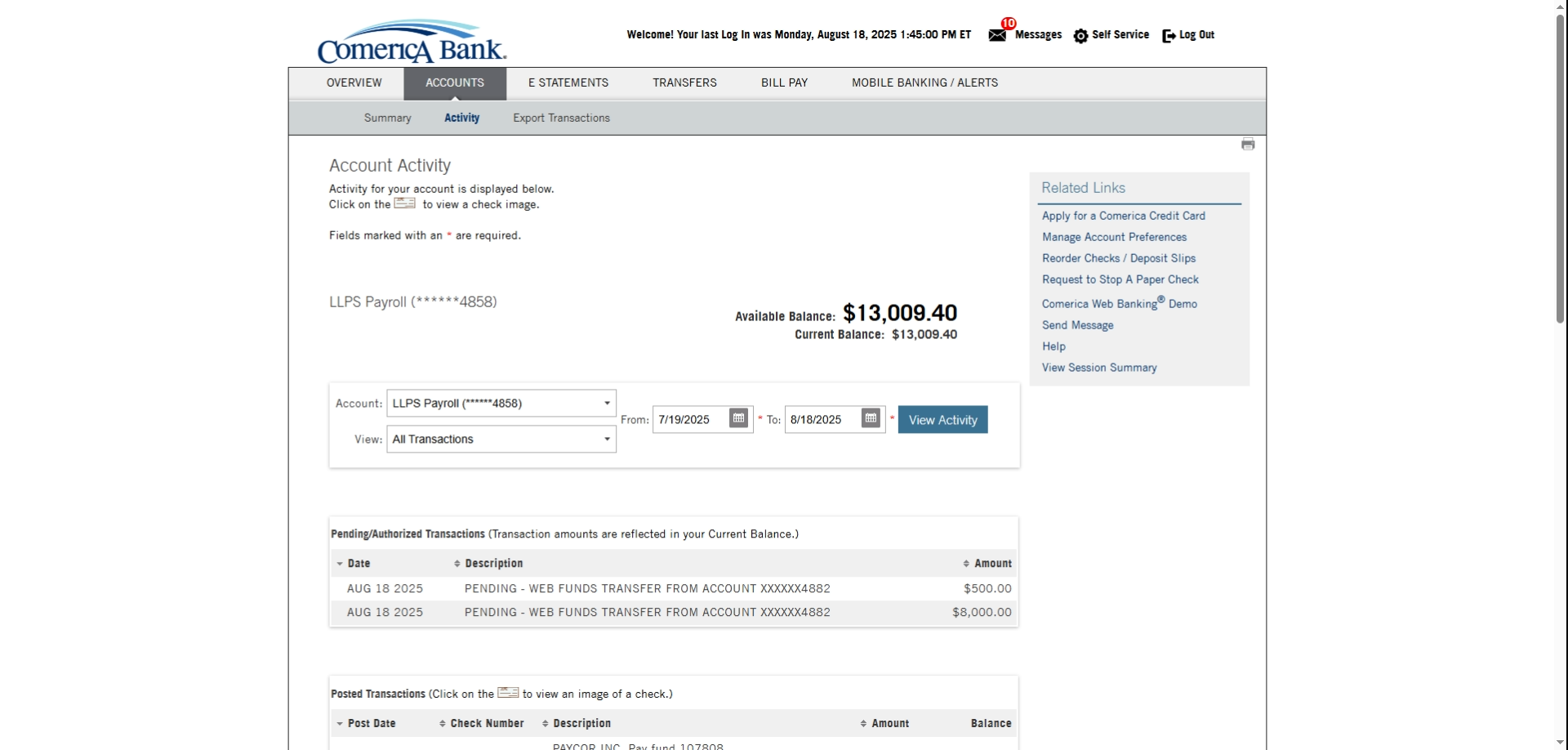Viewport: 1568px width, 750px height.
Task: Go to Export Transactions subtab
Action: pyautogui.click(x=561, y=118)
